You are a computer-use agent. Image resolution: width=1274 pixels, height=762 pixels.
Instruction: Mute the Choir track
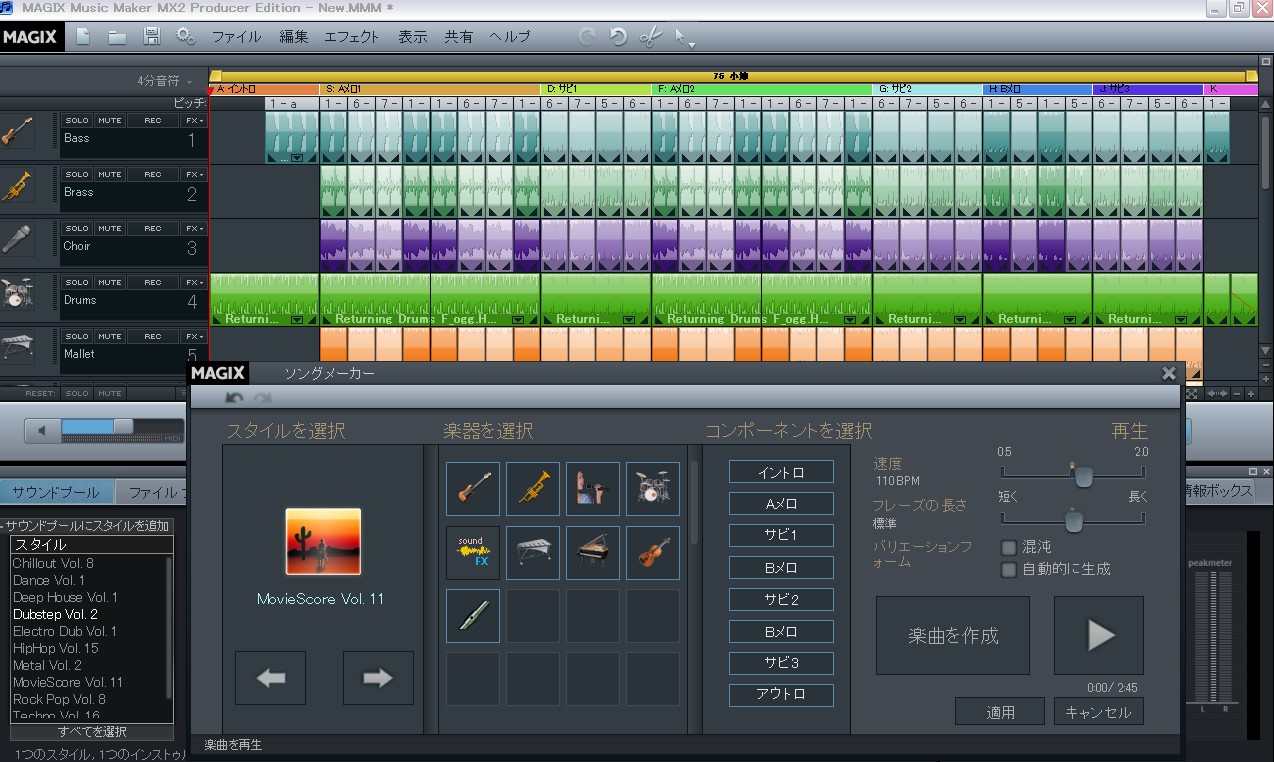click(x=110, y=228)
